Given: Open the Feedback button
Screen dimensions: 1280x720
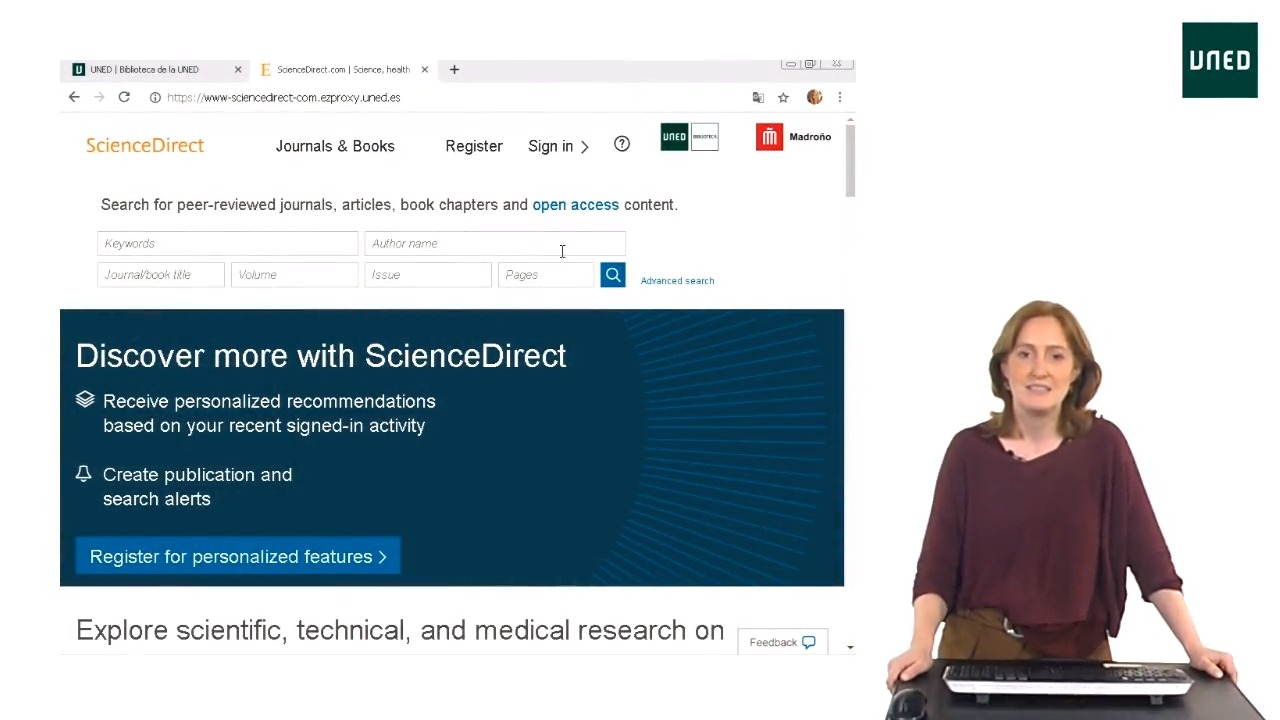Looking at the screenshot, I should [x=782, y=642].
